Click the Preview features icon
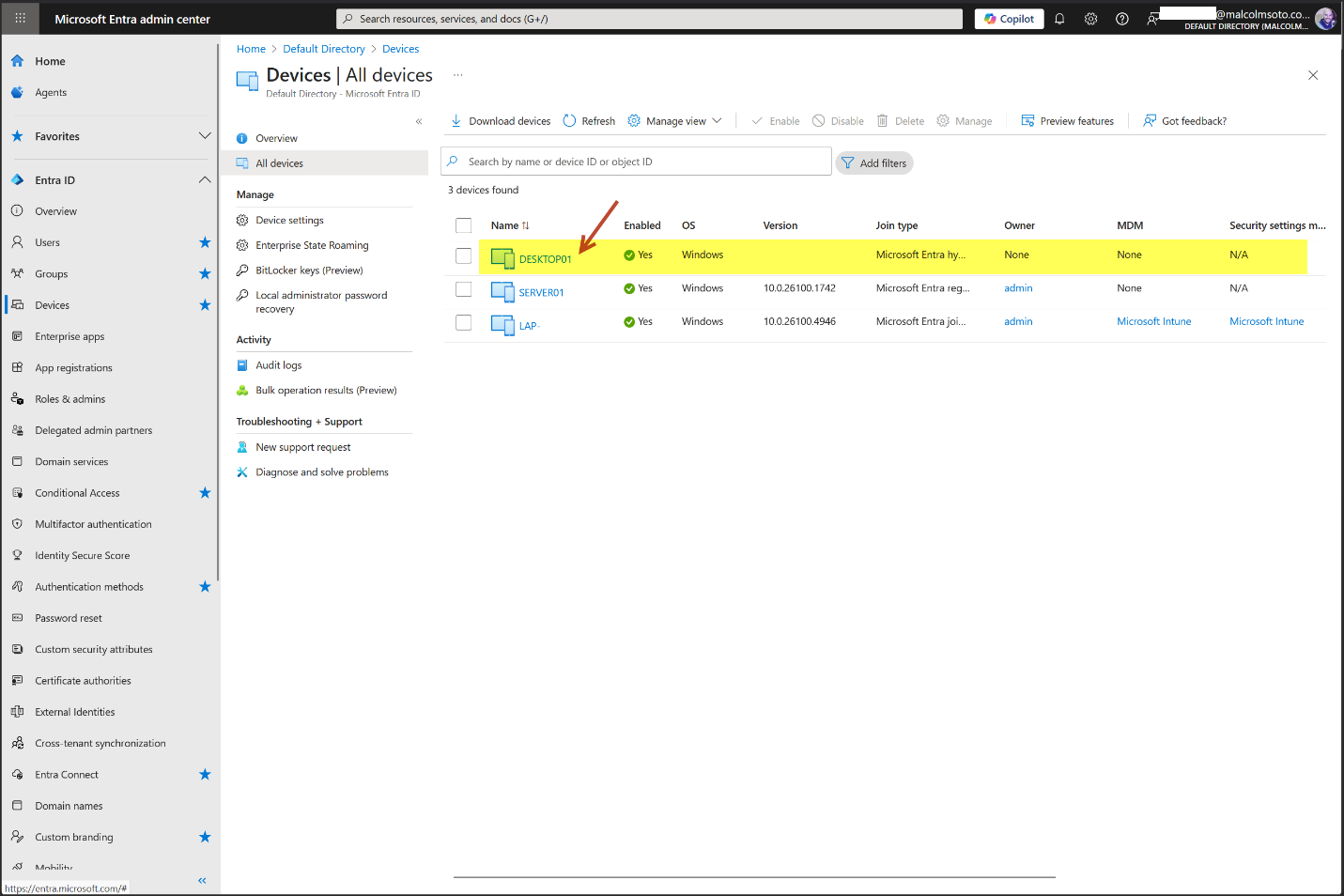Screen dimensions: 1344x896 [1027, 121]
